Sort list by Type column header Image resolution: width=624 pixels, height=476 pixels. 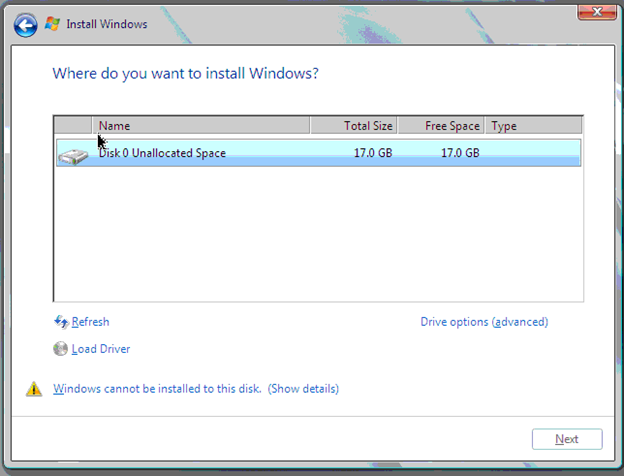534,126
